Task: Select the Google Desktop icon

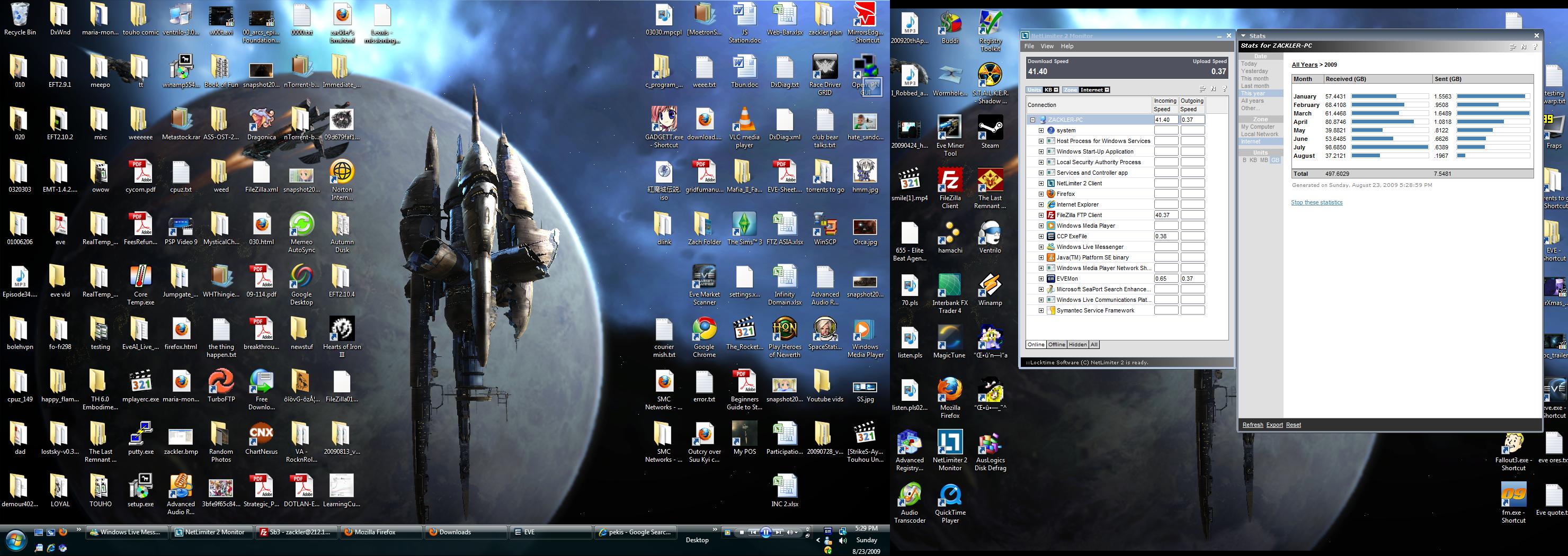Action: click(301, 285)
